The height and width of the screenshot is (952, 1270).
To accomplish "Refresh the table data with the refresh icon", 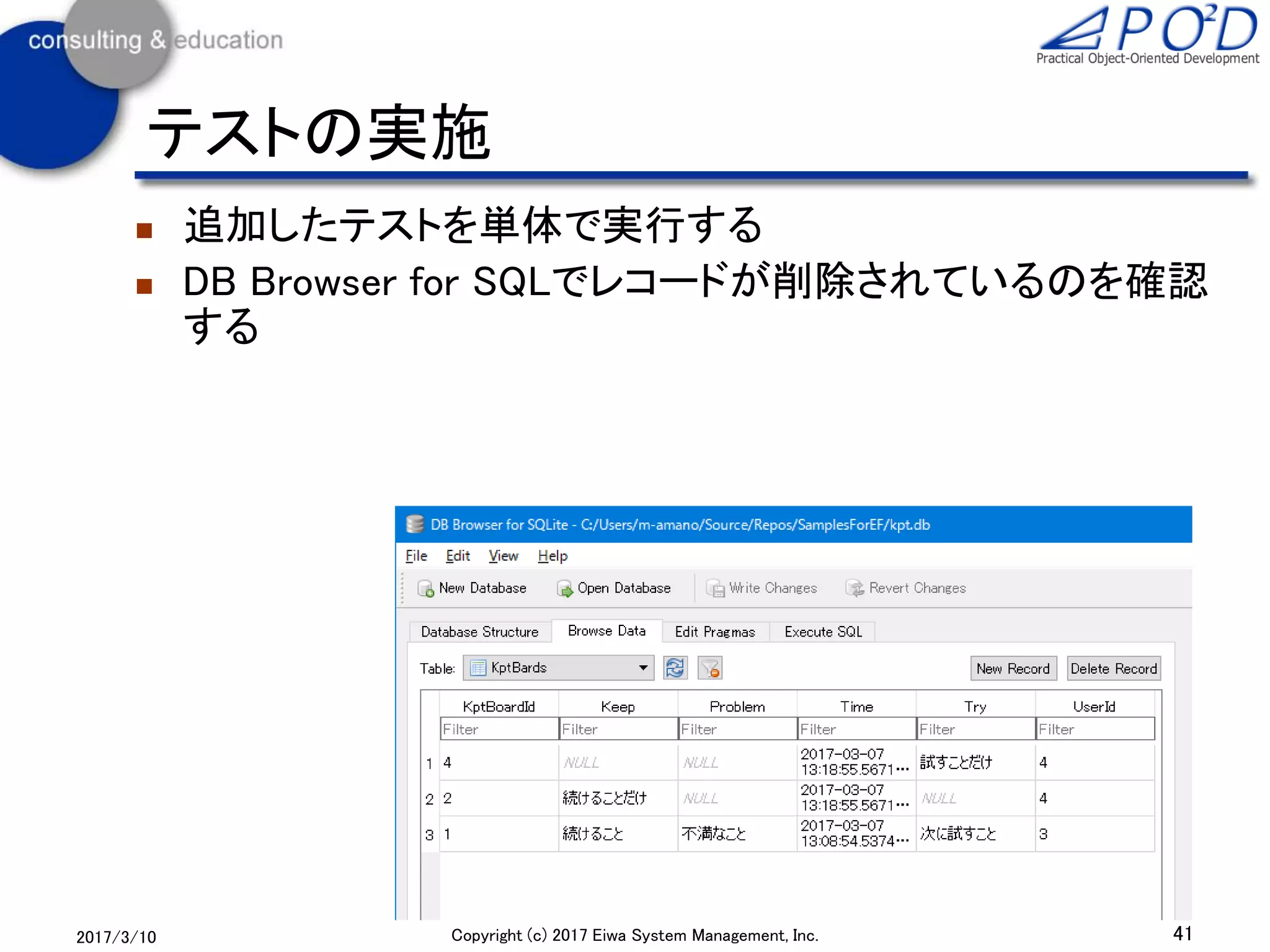I will pyautogui.click(x=675, y=668).
